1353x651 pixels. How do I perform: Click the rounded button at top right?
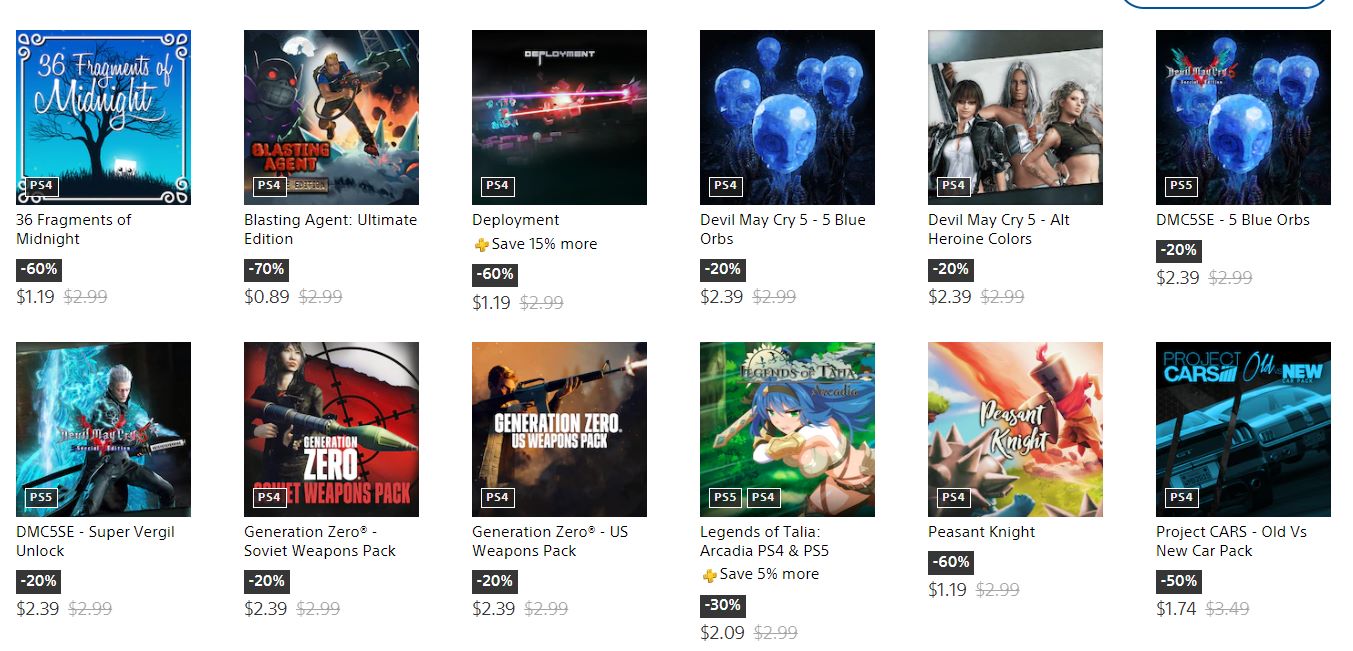pos(1225,3)
